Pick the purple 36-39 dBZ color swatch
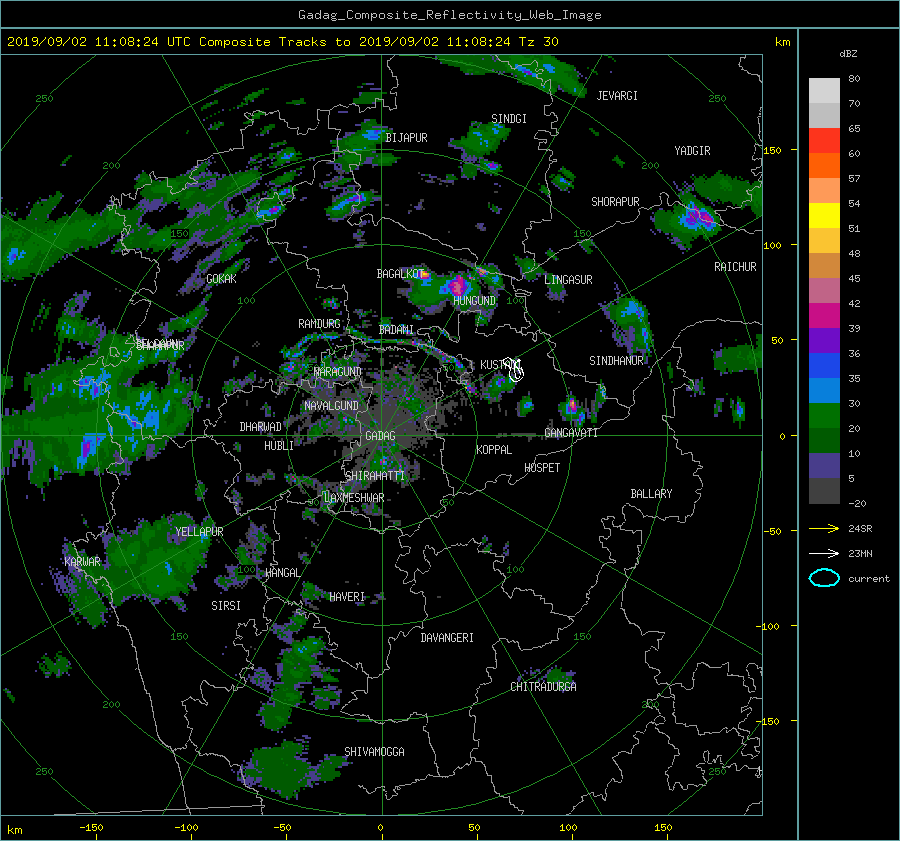The image size is (900, 841). click(824, 341)
